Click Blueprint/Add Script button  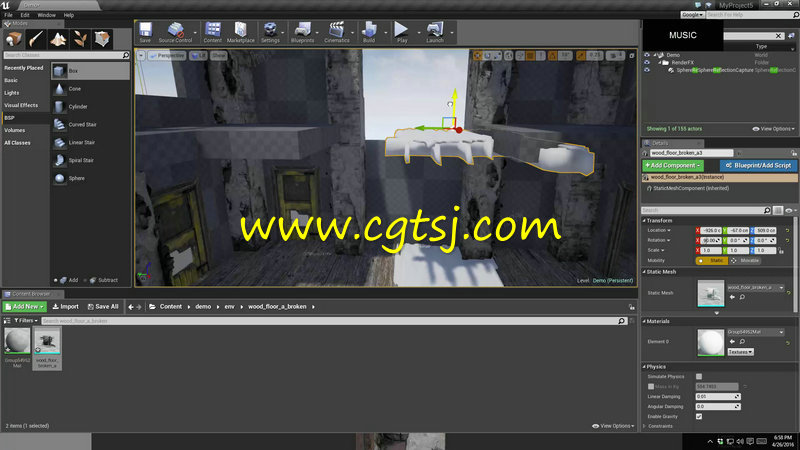[x=758, y=165]
